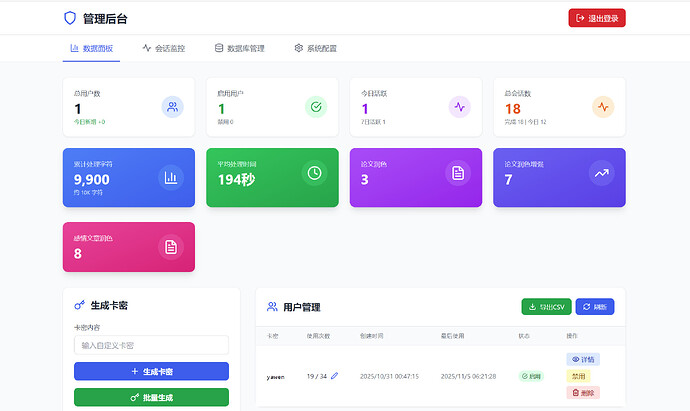This screenshot has width=690, height=411.
Task: Click the 7日活跃 1 subtext
Action: click(x=373, y=122)
